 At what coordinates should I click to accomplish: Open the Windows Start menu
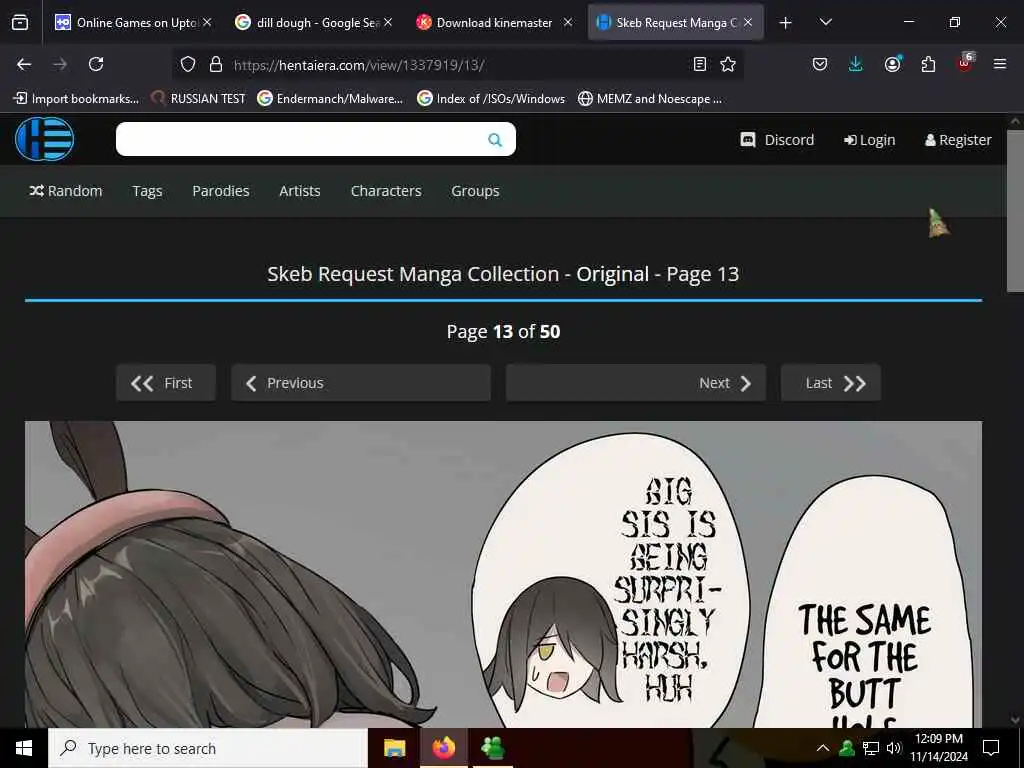click(24, 748)
